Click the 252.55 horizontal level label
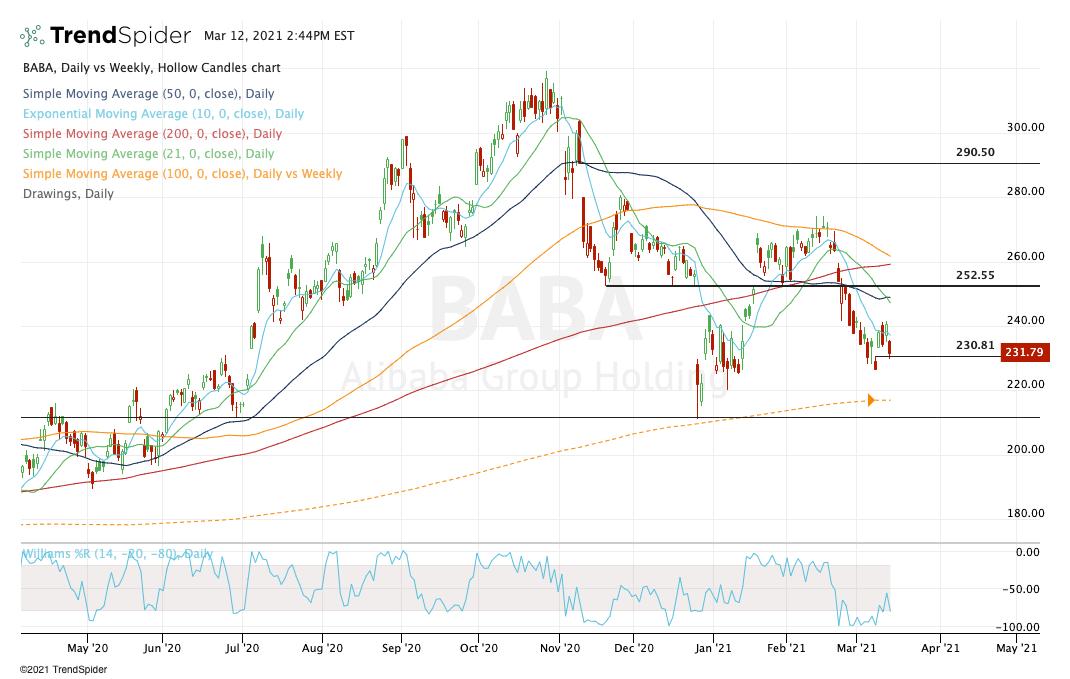The height and width of the screenshot is (679, 1070). 974,274
